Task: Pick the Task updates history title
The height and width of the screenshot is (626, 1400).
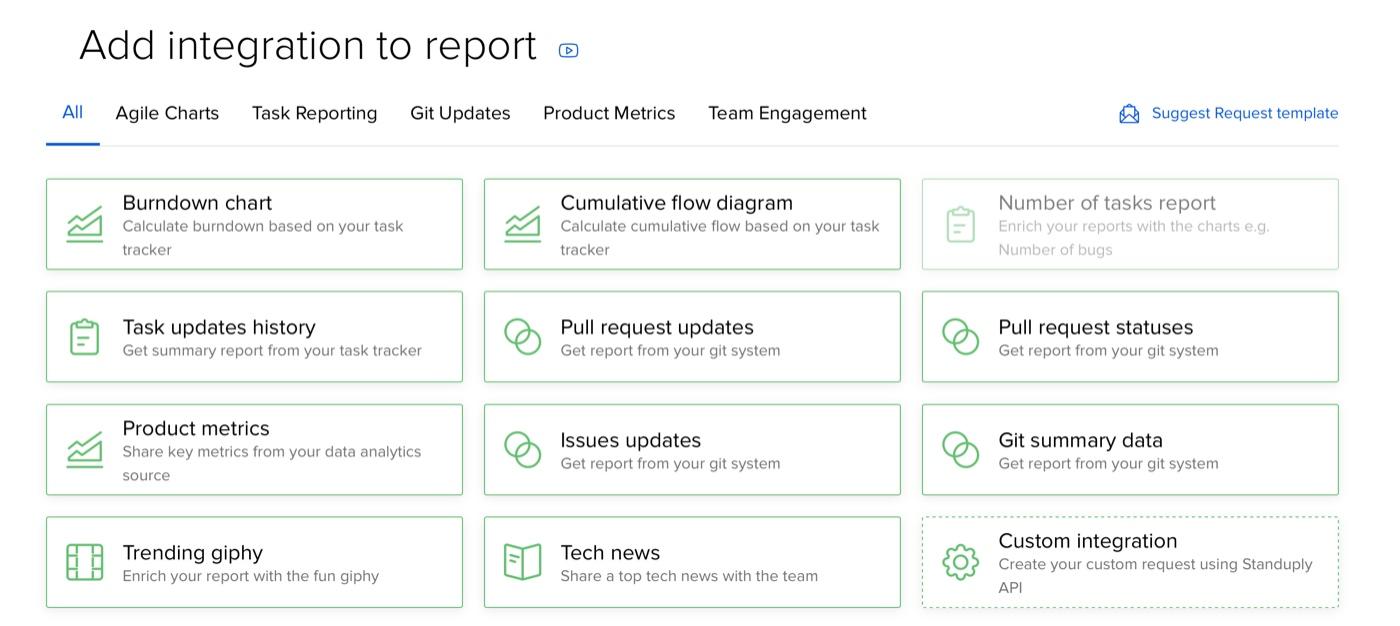Action: pyautogui.click(x=219, y=327)
